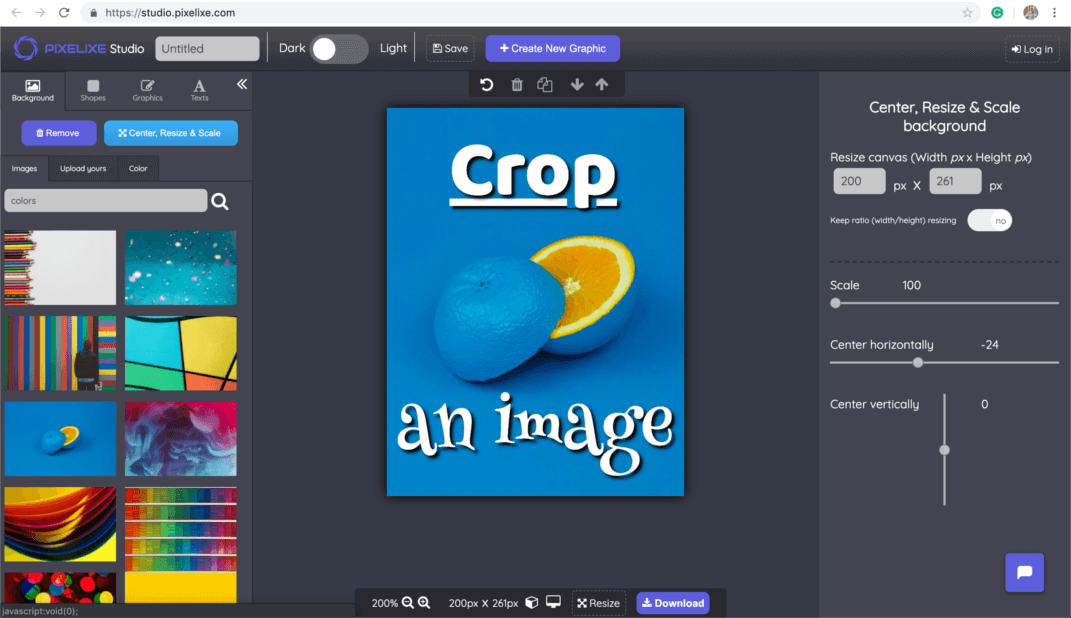
Task: Click Create New Graphic button
Action: tap(553, 49)
